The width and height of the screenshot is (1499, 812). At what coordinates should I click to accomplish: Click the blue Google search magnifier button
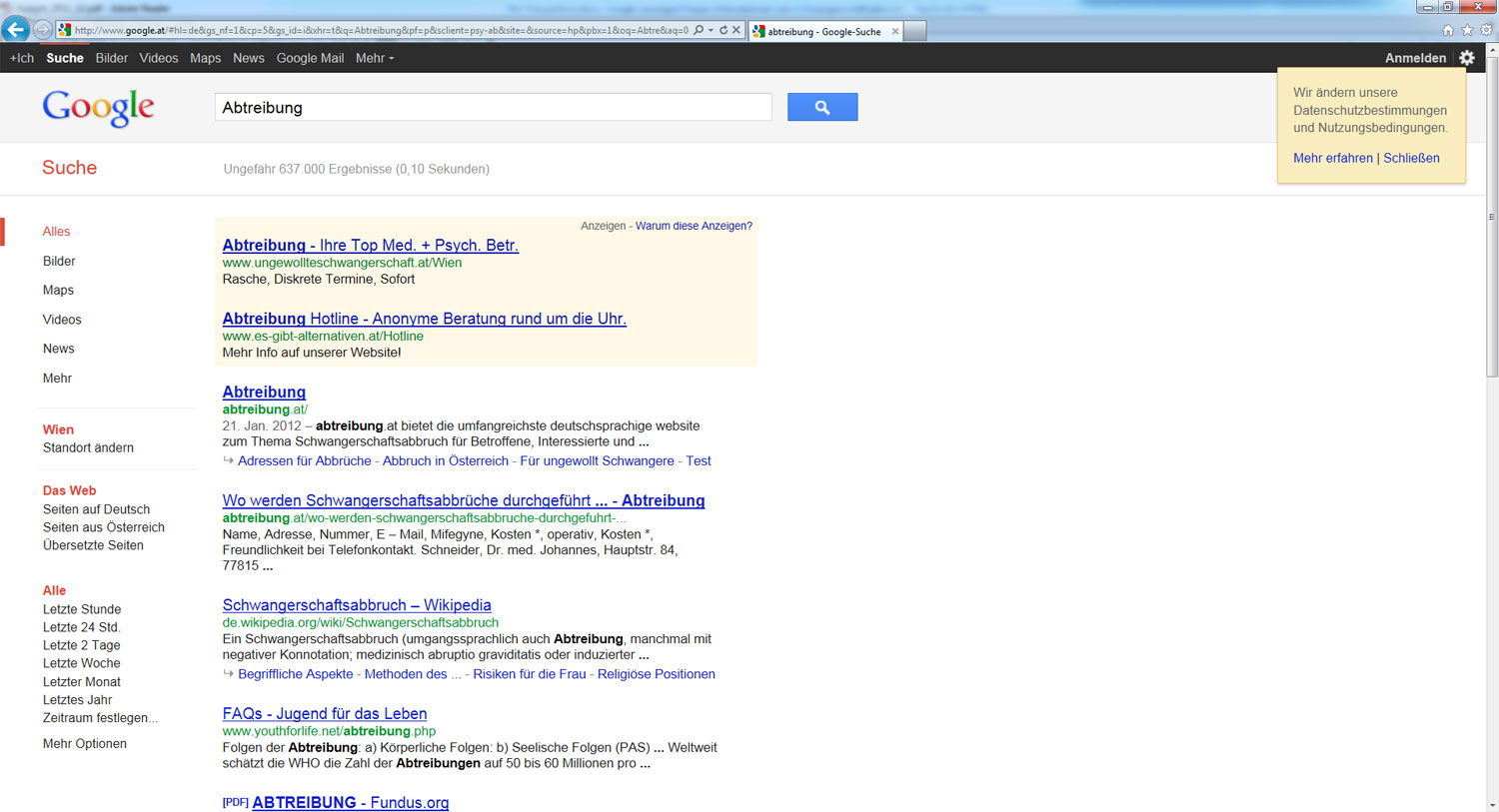pos(822,107)
